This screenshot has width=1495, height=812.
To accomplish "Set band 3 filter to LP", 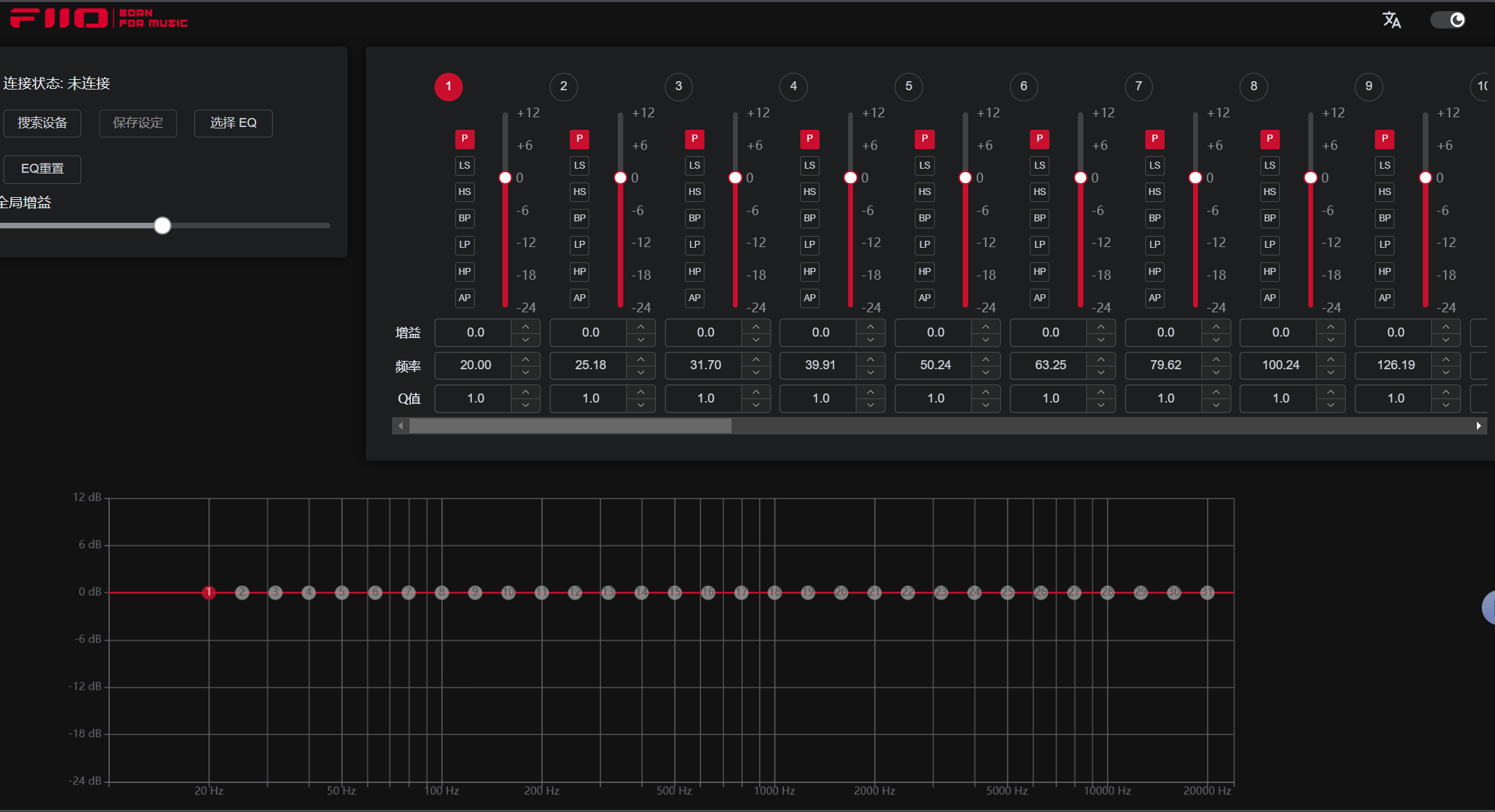I will [695, 244].
